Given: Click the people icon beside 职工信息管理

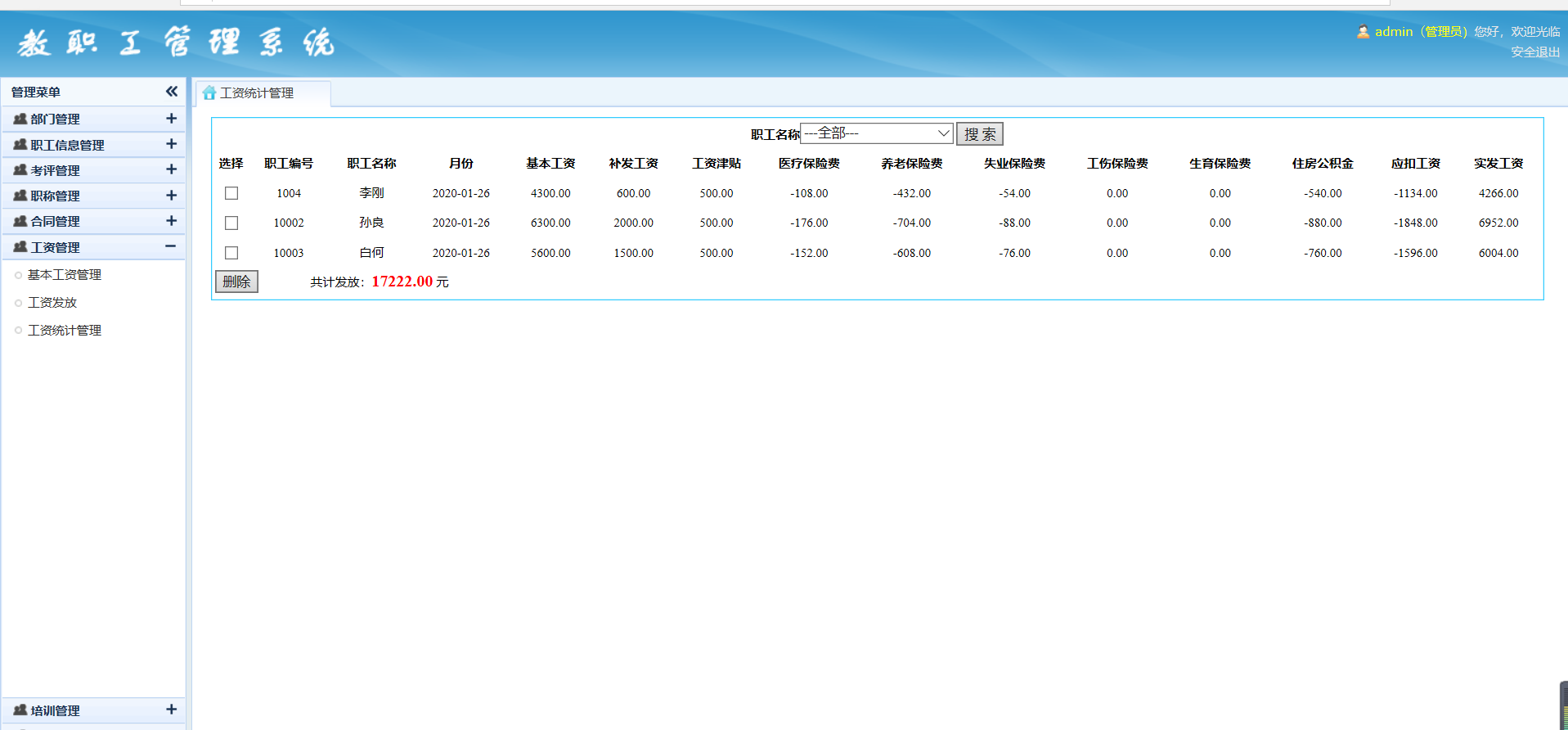Looking at the screenshot, I should (20, 145).
